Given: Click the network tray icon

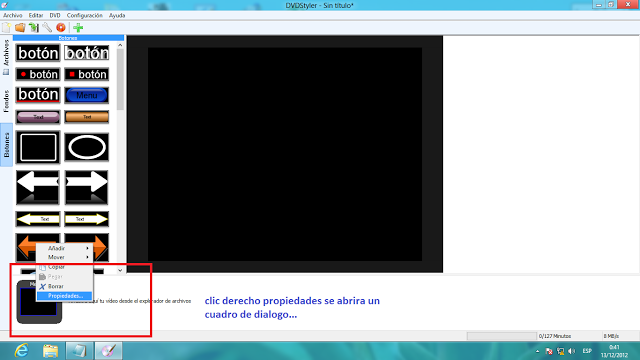Looking at the screenshot, I should 560,351.
